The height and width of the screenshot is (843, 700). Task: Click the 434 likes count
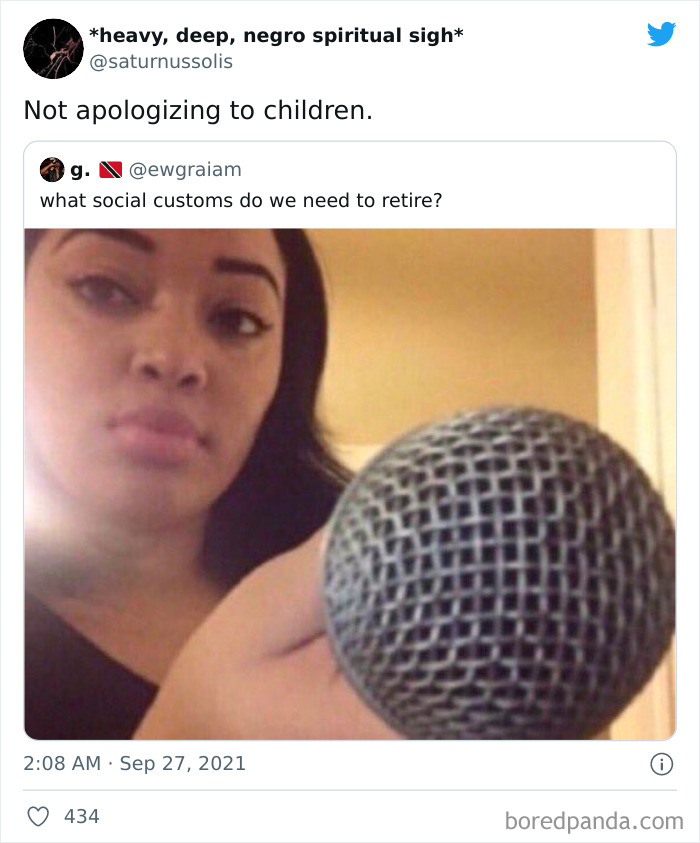point(82,816)
